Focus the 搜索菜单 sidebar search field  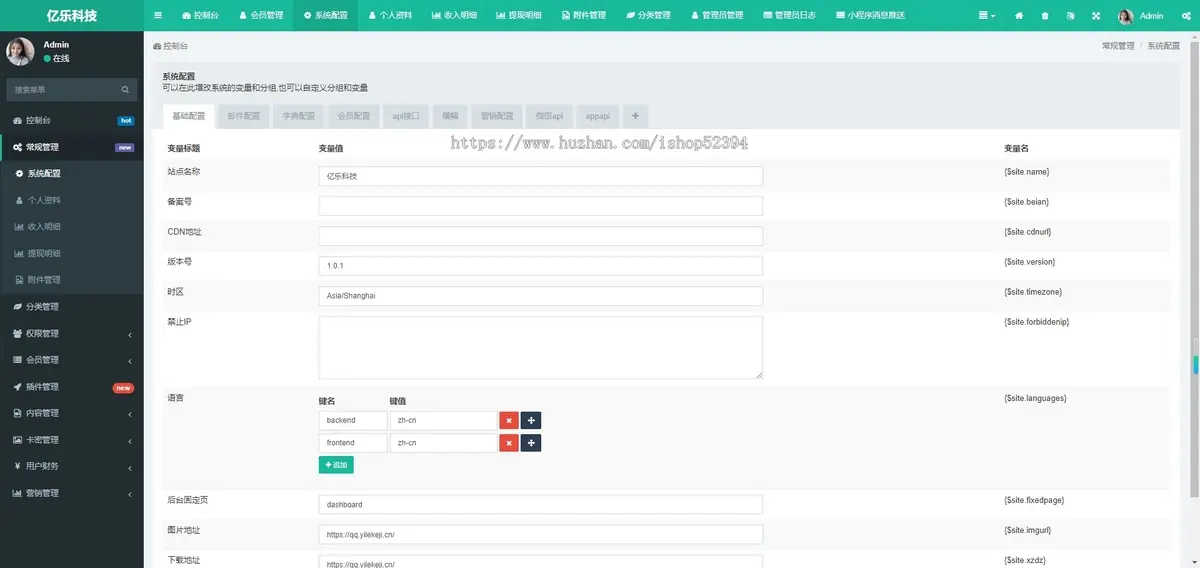coord(63,90)
